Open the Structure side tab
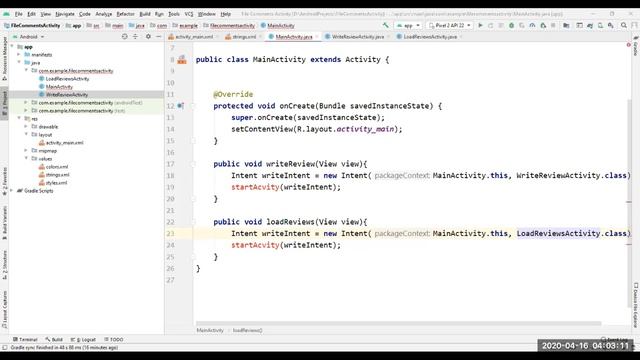This screenshot has height=360, width=640. point(4,264)
